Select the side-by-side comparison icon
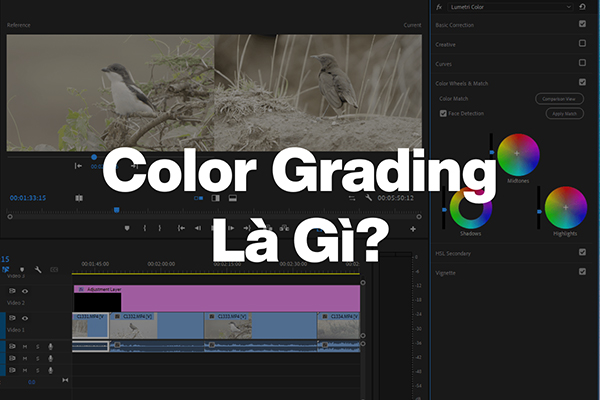This screenshot has width=600, height=400. point(216,198)
